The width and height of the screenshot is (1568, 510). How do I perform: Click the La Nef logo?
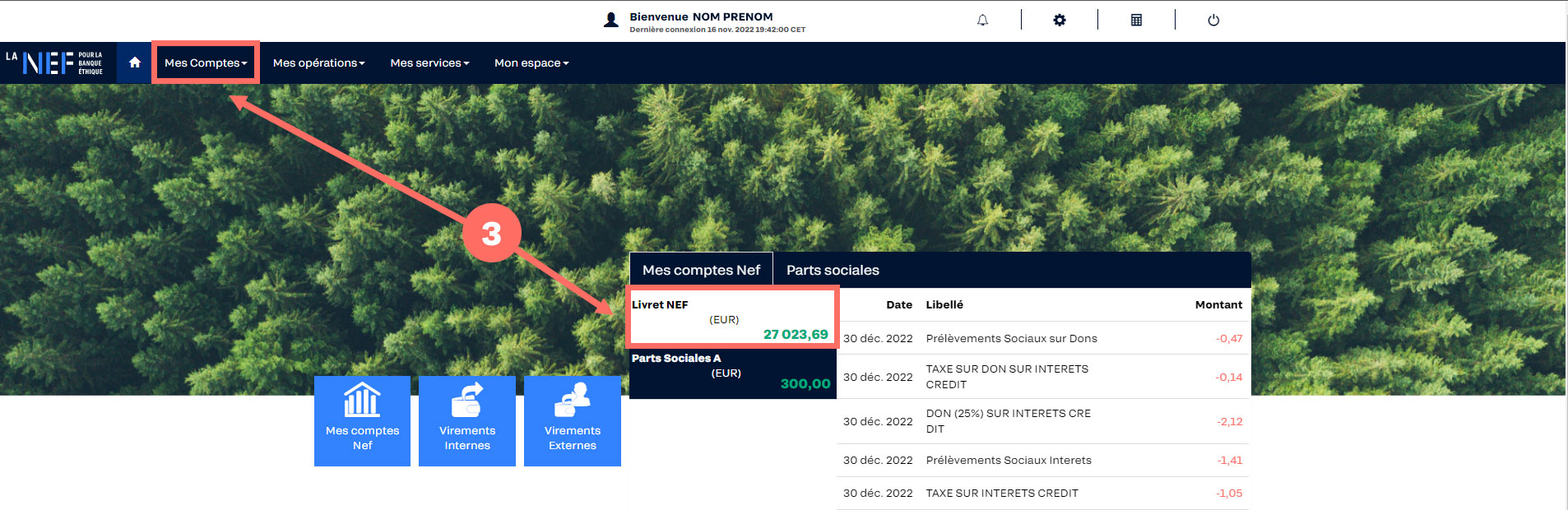pos(55,63)
